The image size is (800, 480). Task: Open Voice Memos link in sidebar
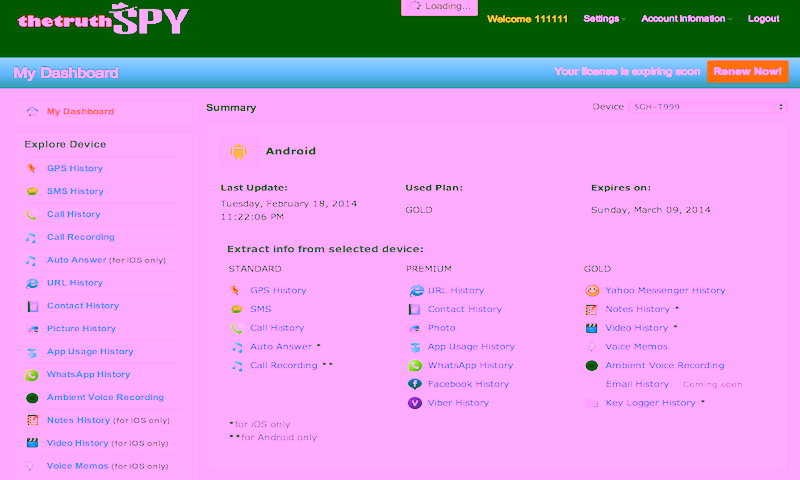(x=77, y=466)
